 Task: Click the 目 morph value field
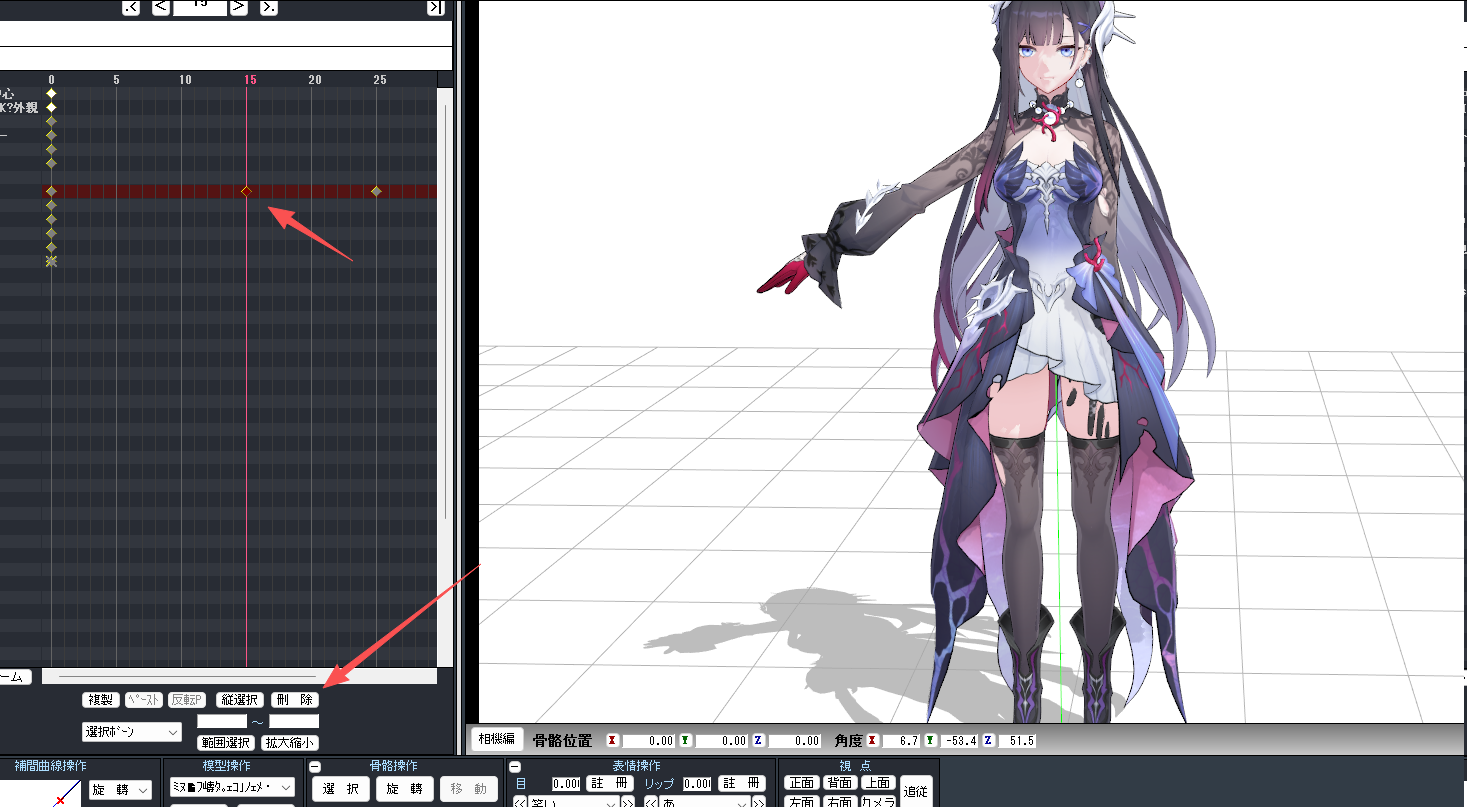pyautogui.click(x=567, y=784)
